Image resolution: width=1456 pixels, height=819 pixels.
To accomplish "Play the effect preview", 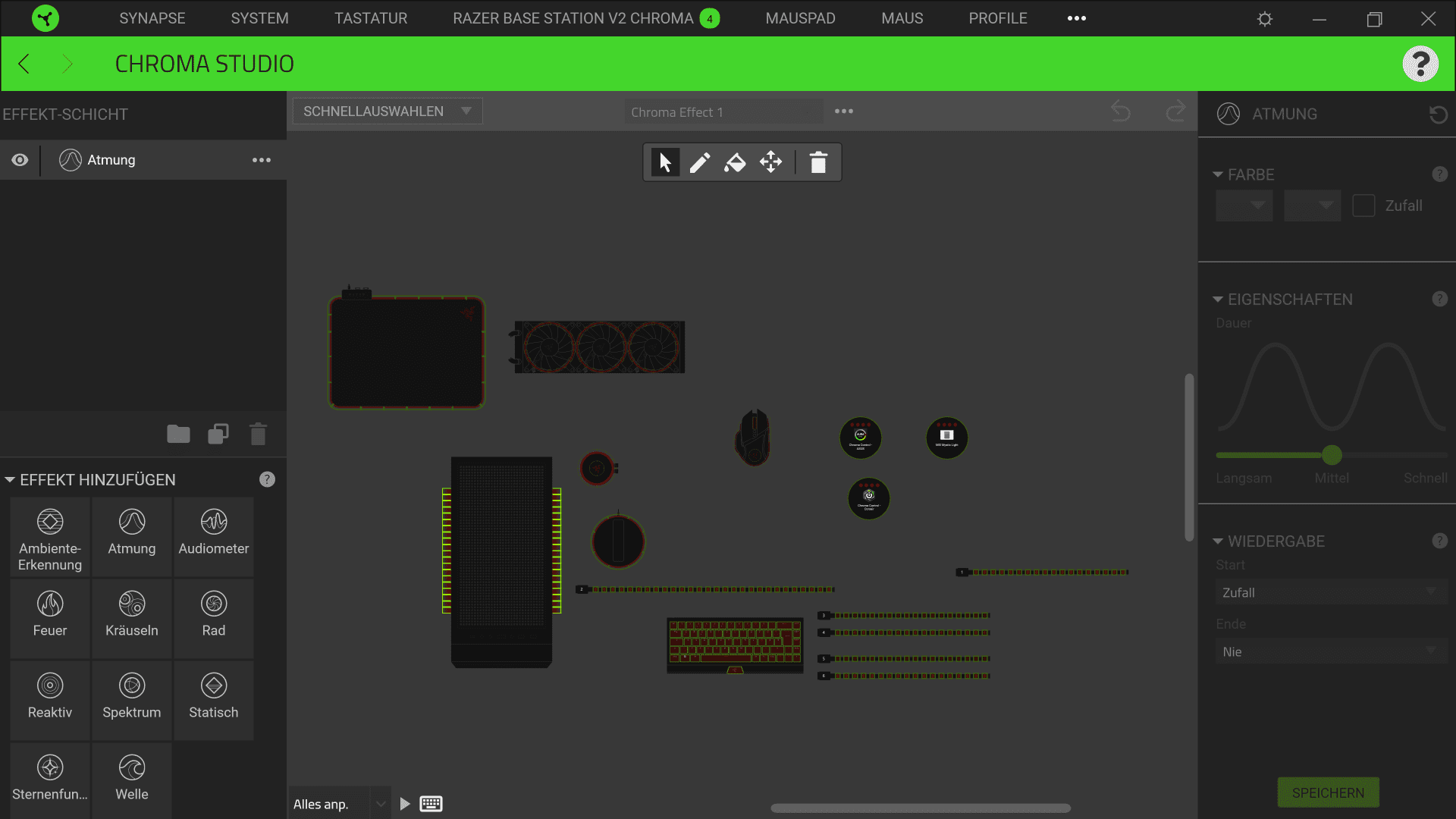I will tap(405, 804).
